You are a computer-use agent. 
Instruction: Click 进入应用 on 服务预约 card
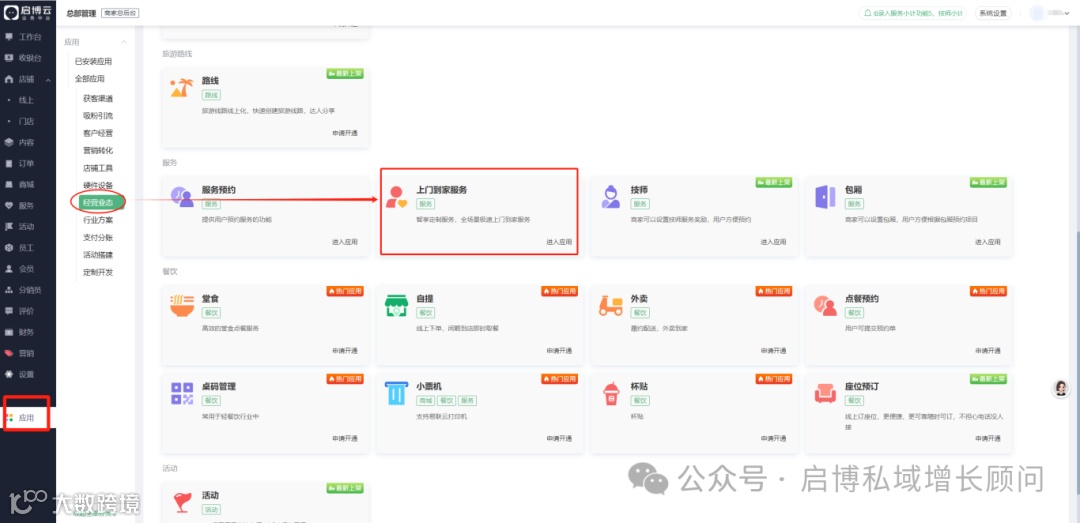click(x=345, y=242)
